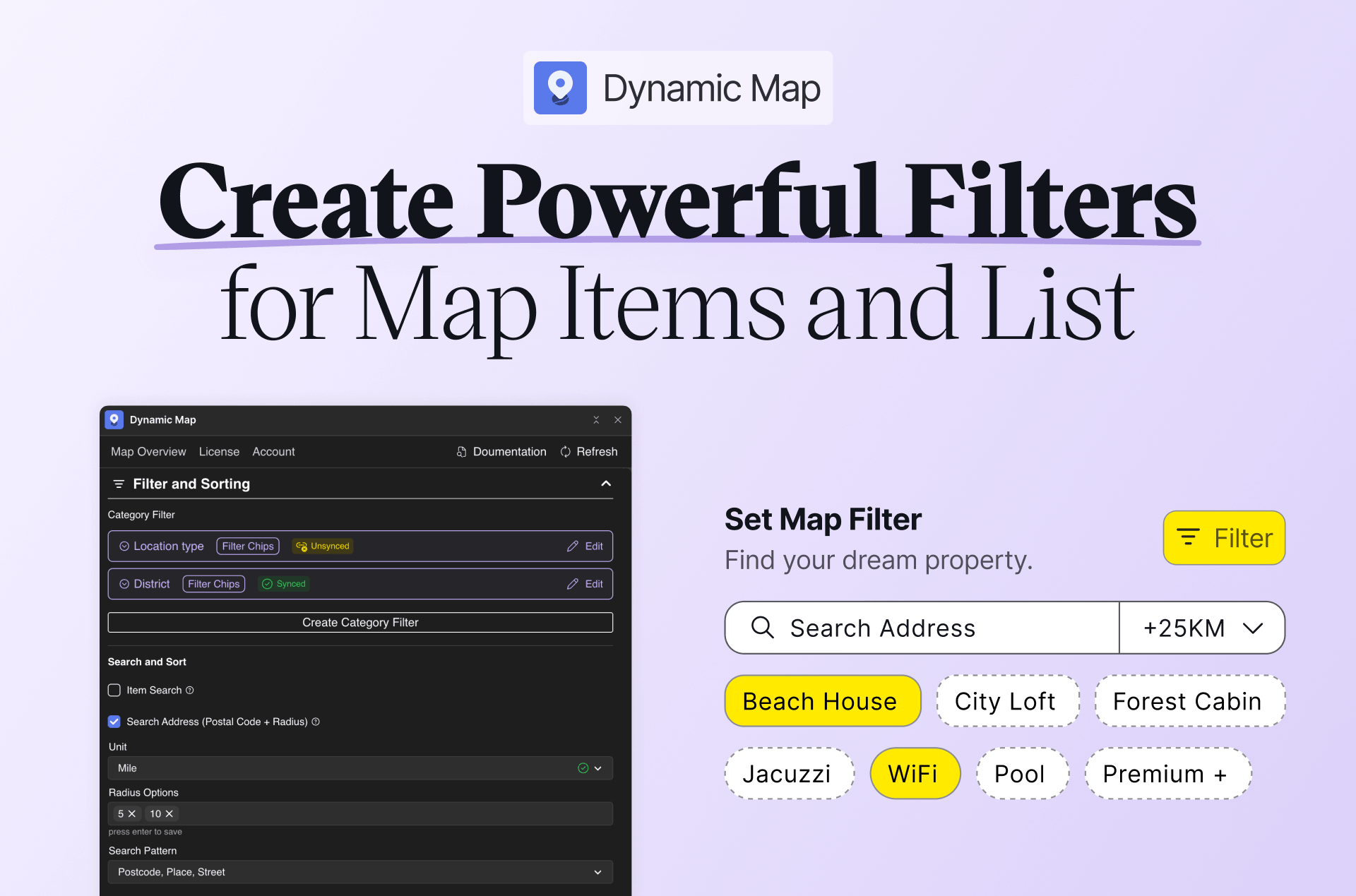Deselect the WiFi filter chip
The width and height of the screenshot is (1356, 896).
915,774
